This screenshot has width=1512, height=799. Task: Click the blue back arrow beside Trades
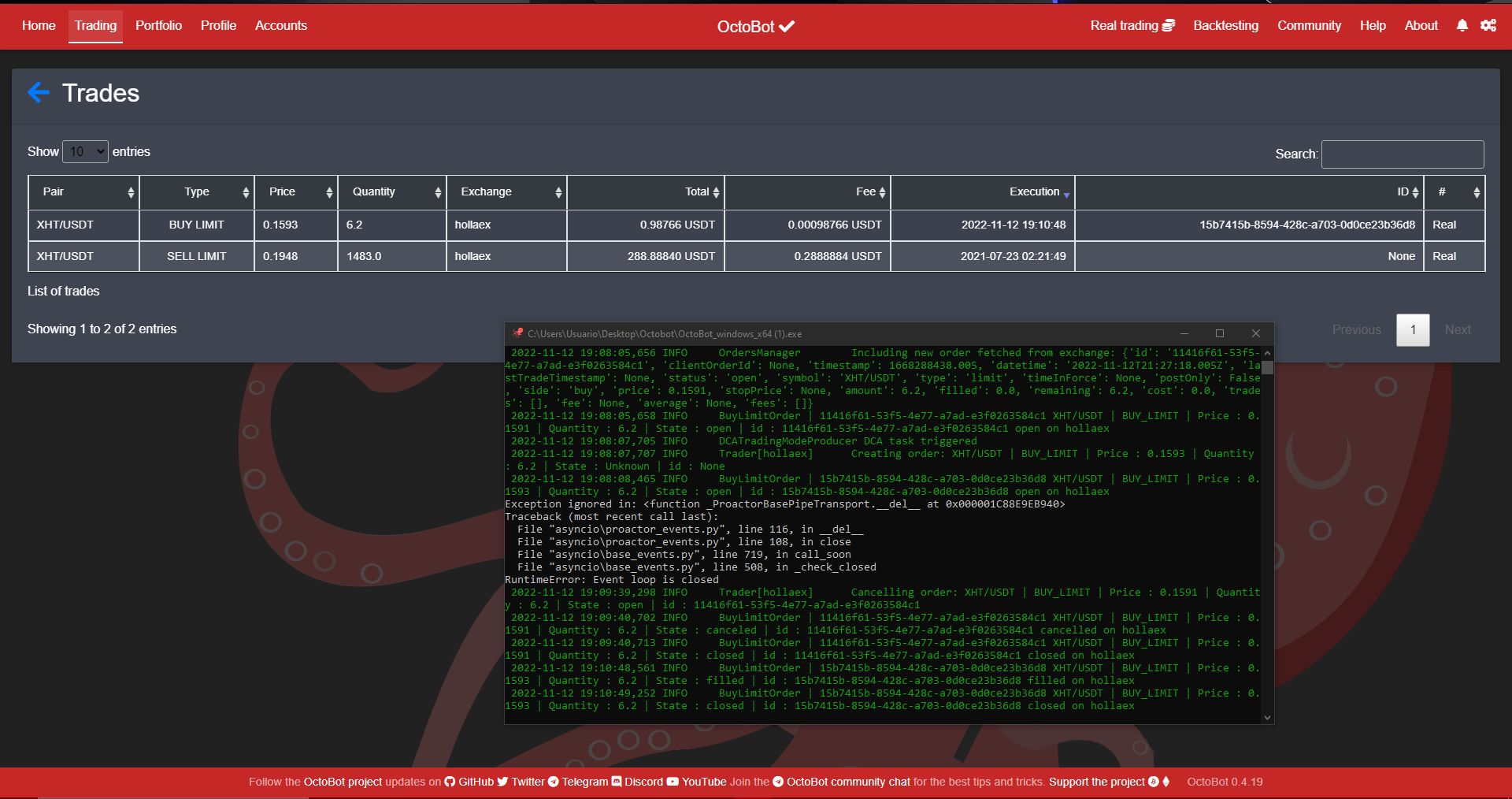click(x=38, y=93)
